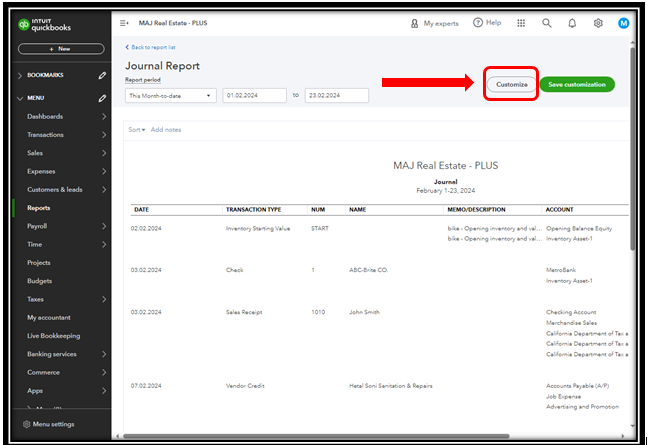Screen dimensions: 649x445
Task: Click the DATE column header
Action: [x=141, y=210]
